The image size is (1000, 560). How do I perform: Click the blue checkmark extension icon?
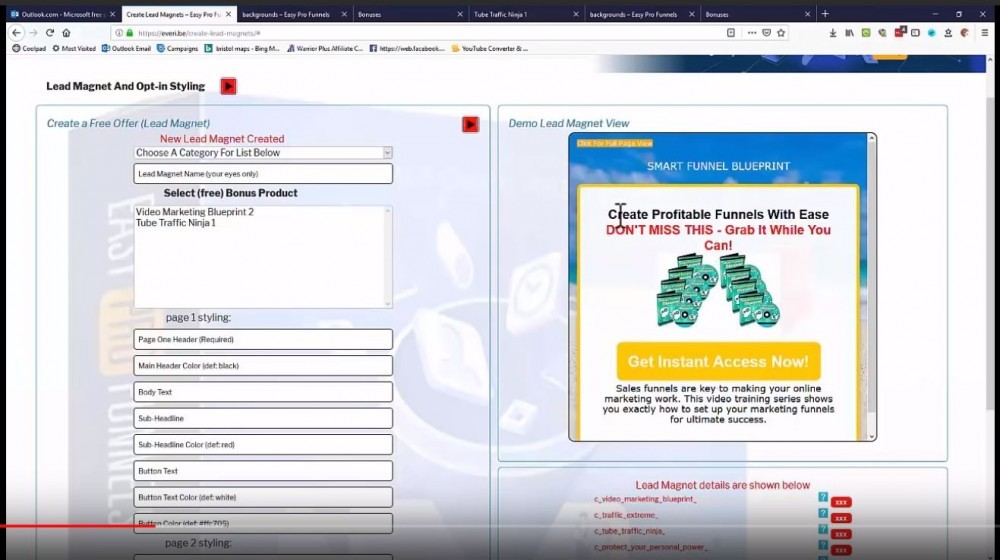932,33
